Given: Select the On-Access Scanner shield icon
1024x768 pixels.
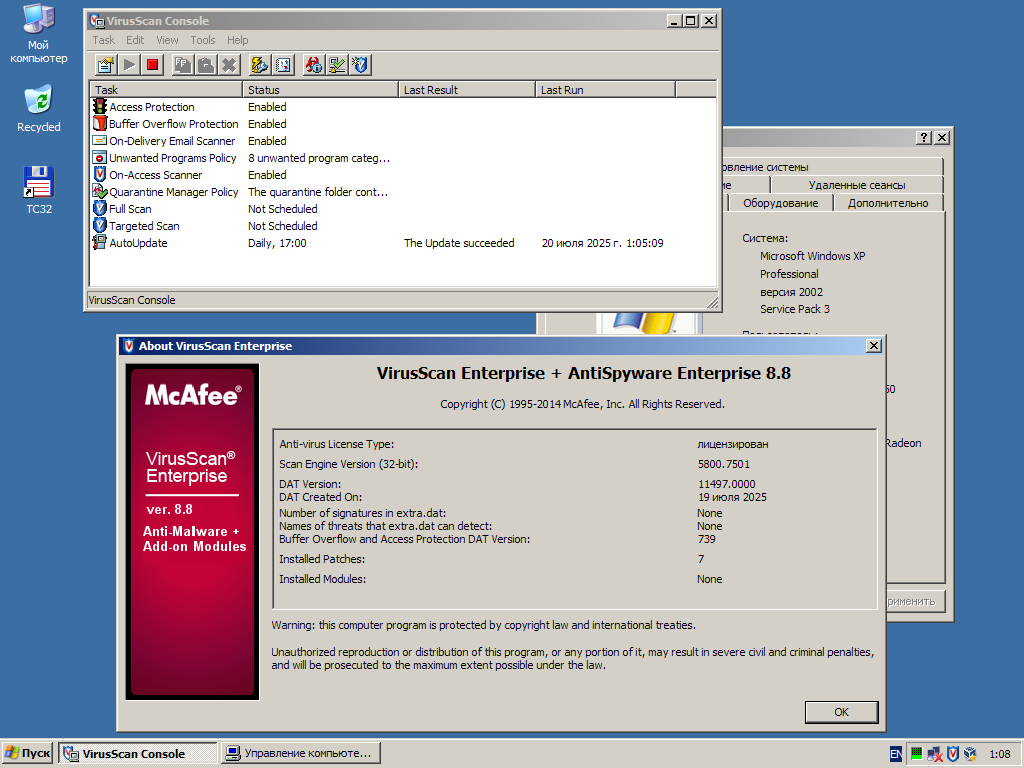Looking at the screenshot, I should pos(99,174).
